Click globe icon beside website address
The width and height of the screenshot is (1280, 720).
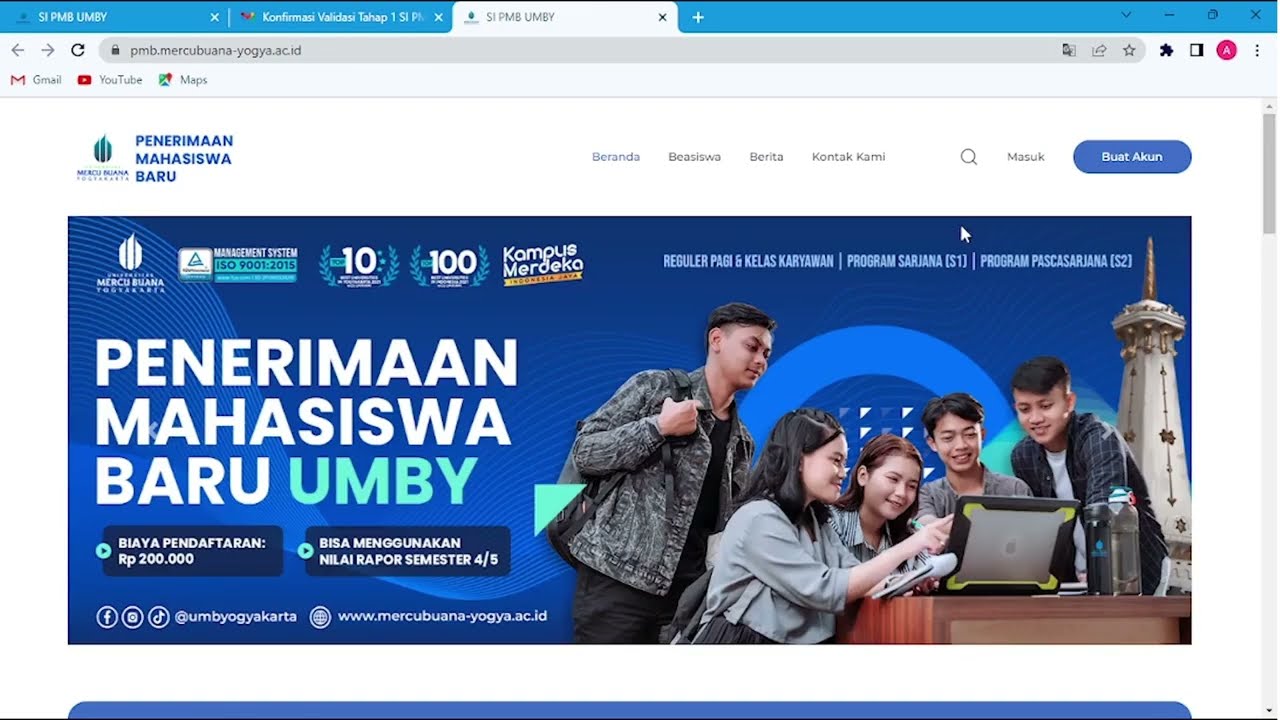coord(320,617)
